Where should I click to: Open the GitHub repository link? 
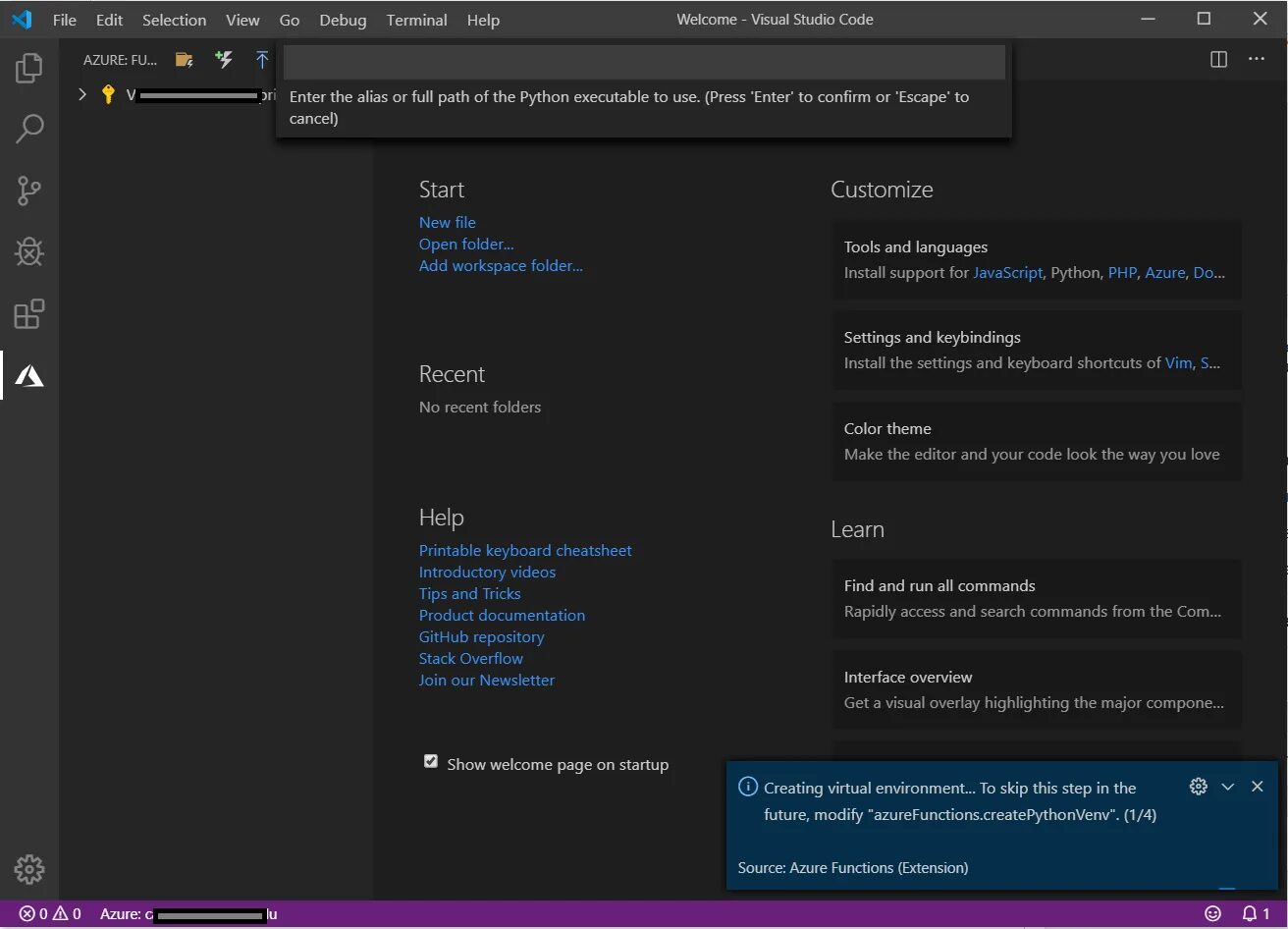(x=481, y=637)
